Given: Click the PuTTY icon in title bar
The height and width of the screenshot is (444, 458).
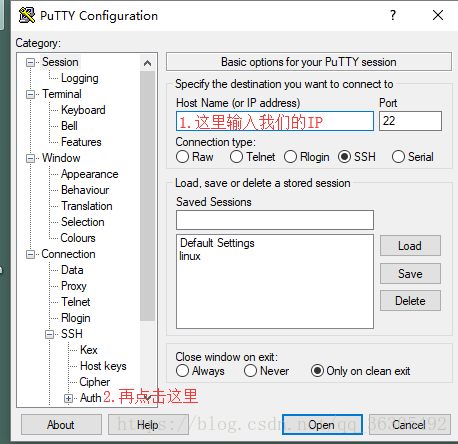Looking at the screenshot, I should [27, 15].
